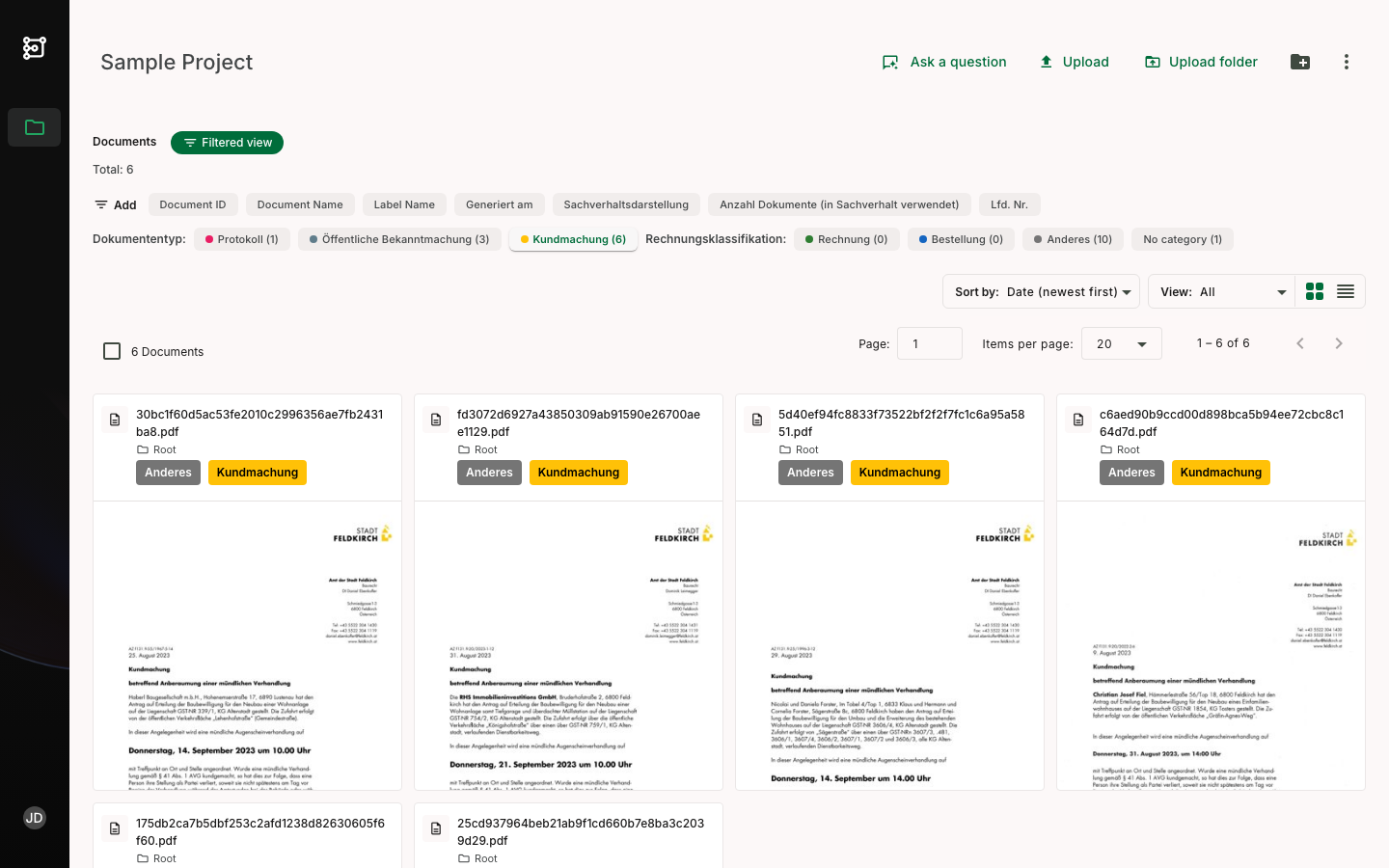1389x868 pixels.
Task: Select the Öffentliche Bekanntmachung filter tab
Action: coord(399,239)
